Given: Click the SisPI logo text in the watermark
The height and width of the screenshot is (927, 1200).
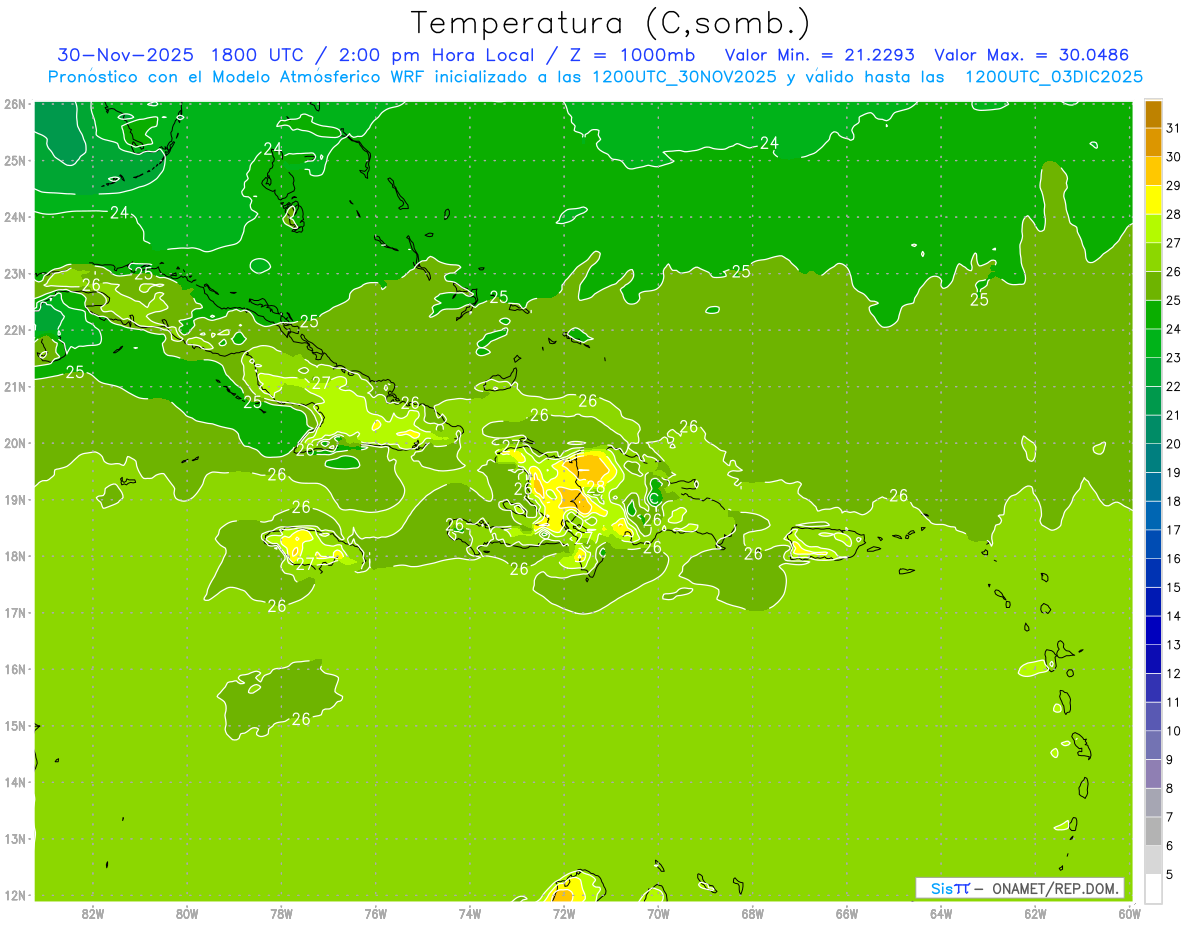Looking at the screenshot, I should click(x=949, y=888).
